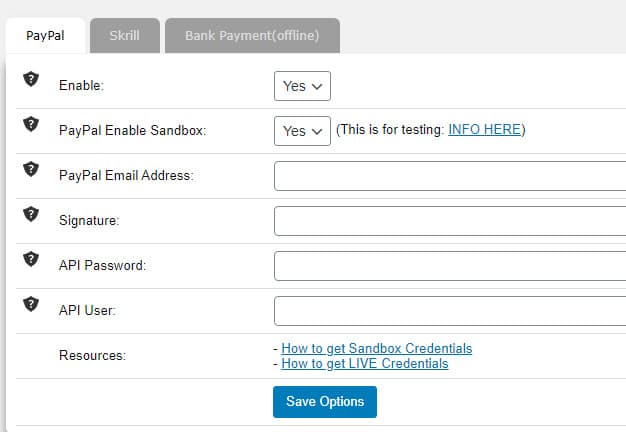
Task: Focus the API User input box
Action: click(450, 311)
